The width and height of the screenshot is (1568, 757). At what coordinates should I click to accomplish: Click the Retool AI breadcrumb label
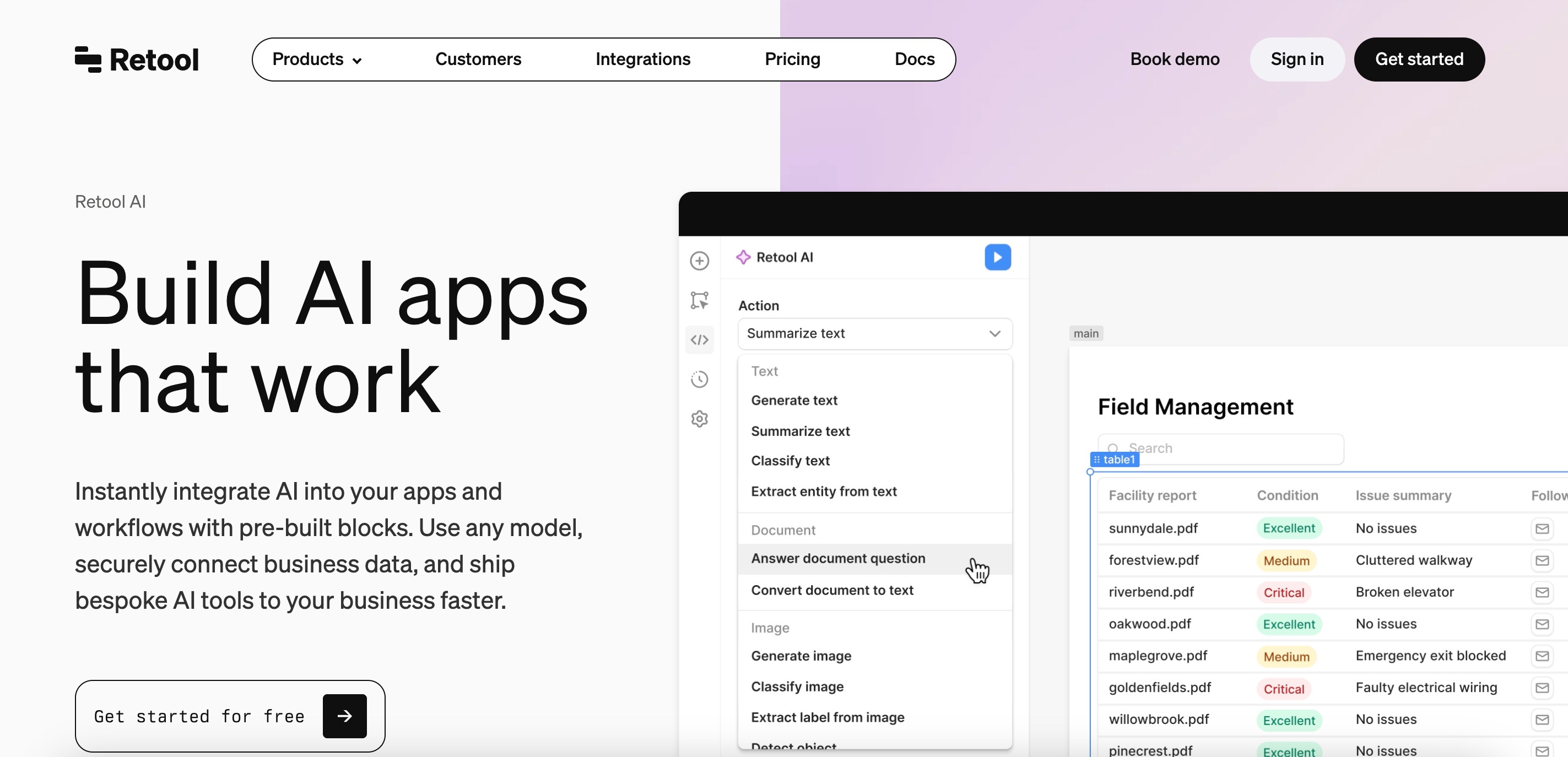[x=110, y=202]
